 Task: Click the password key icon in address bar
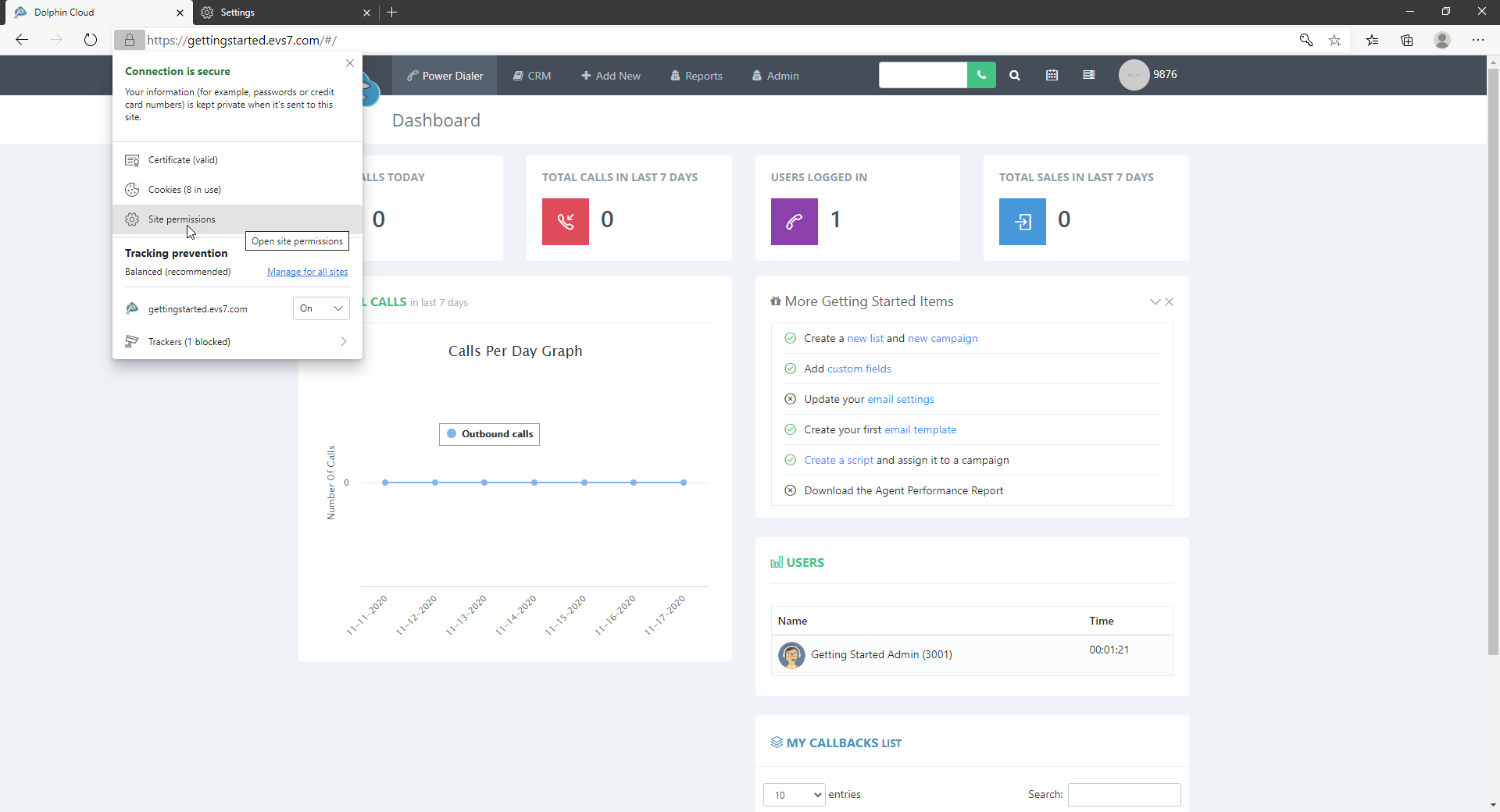tap(1306, 40)
